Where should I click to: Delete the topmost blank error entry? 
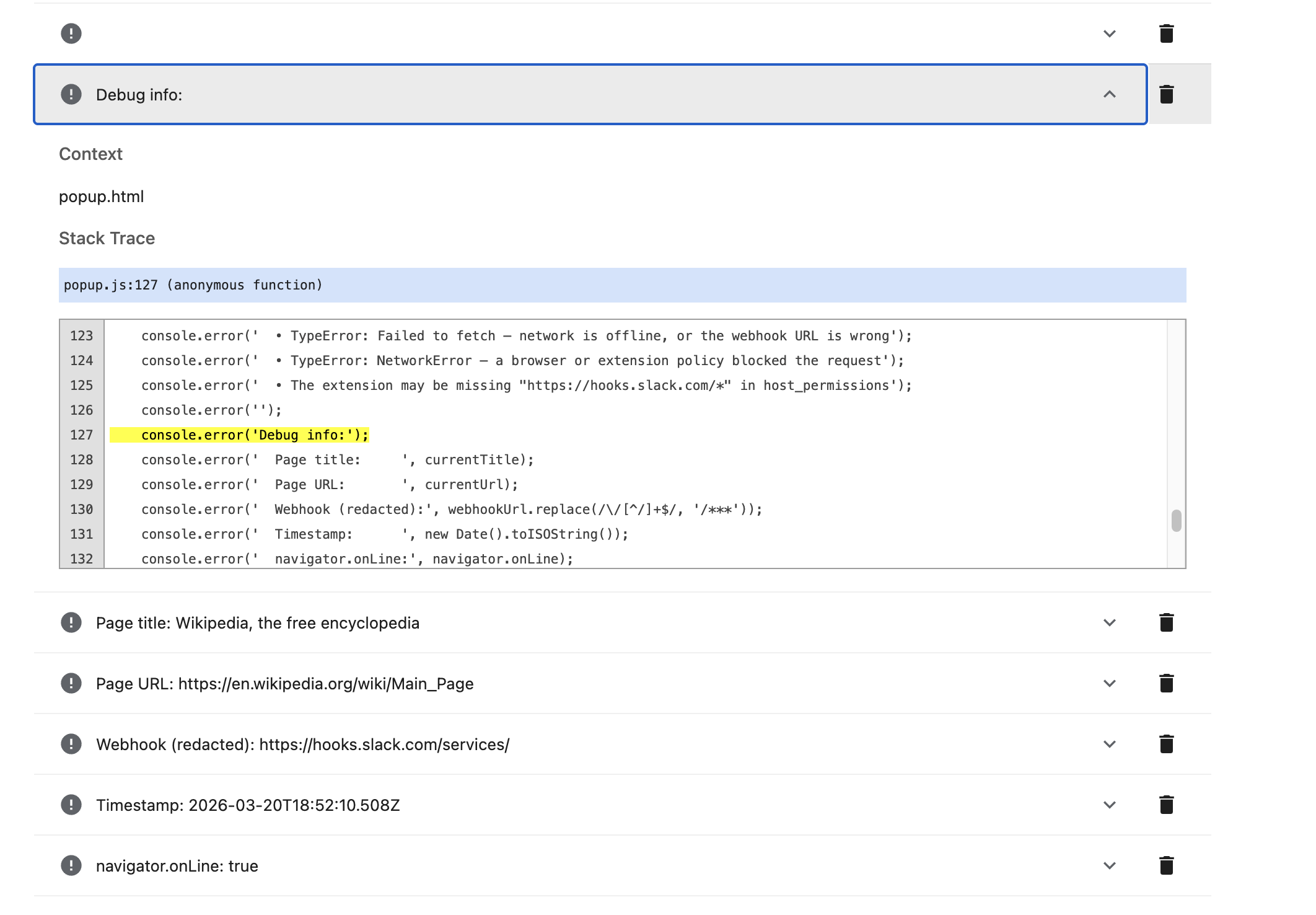pyautogui.click(x=1166, y=33)
